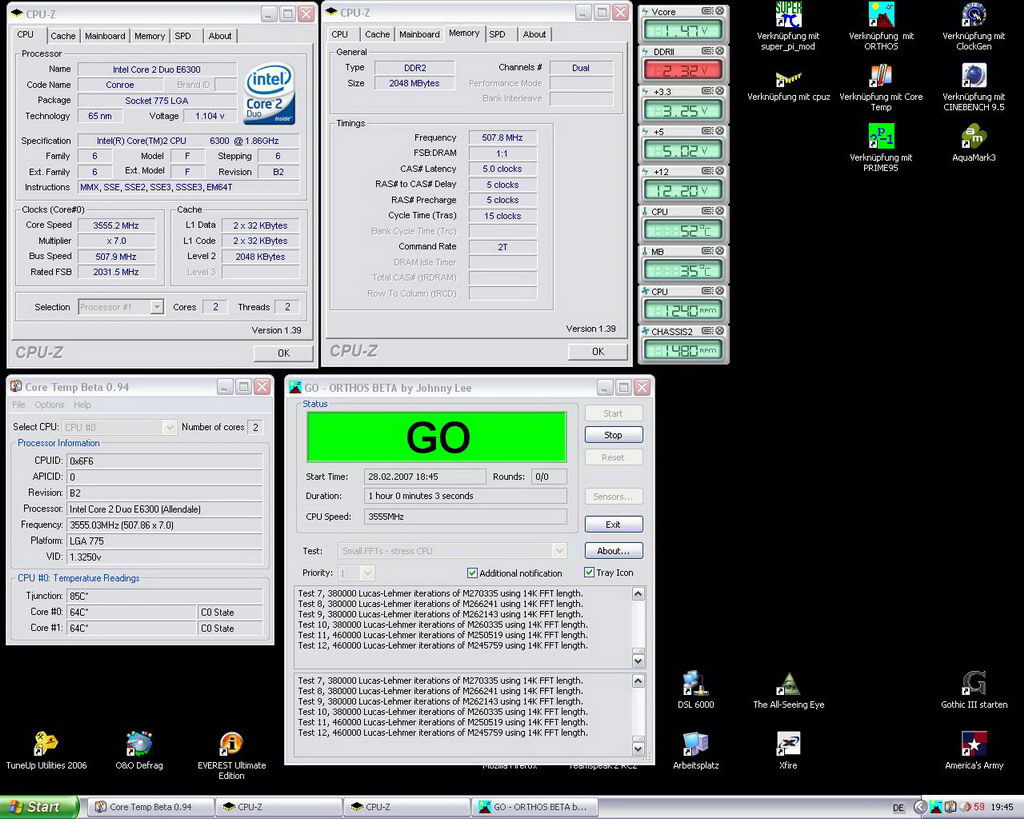Switch to the Cache tab in left CPU-Z
The image size is (1024, 819).
[63, 36]
